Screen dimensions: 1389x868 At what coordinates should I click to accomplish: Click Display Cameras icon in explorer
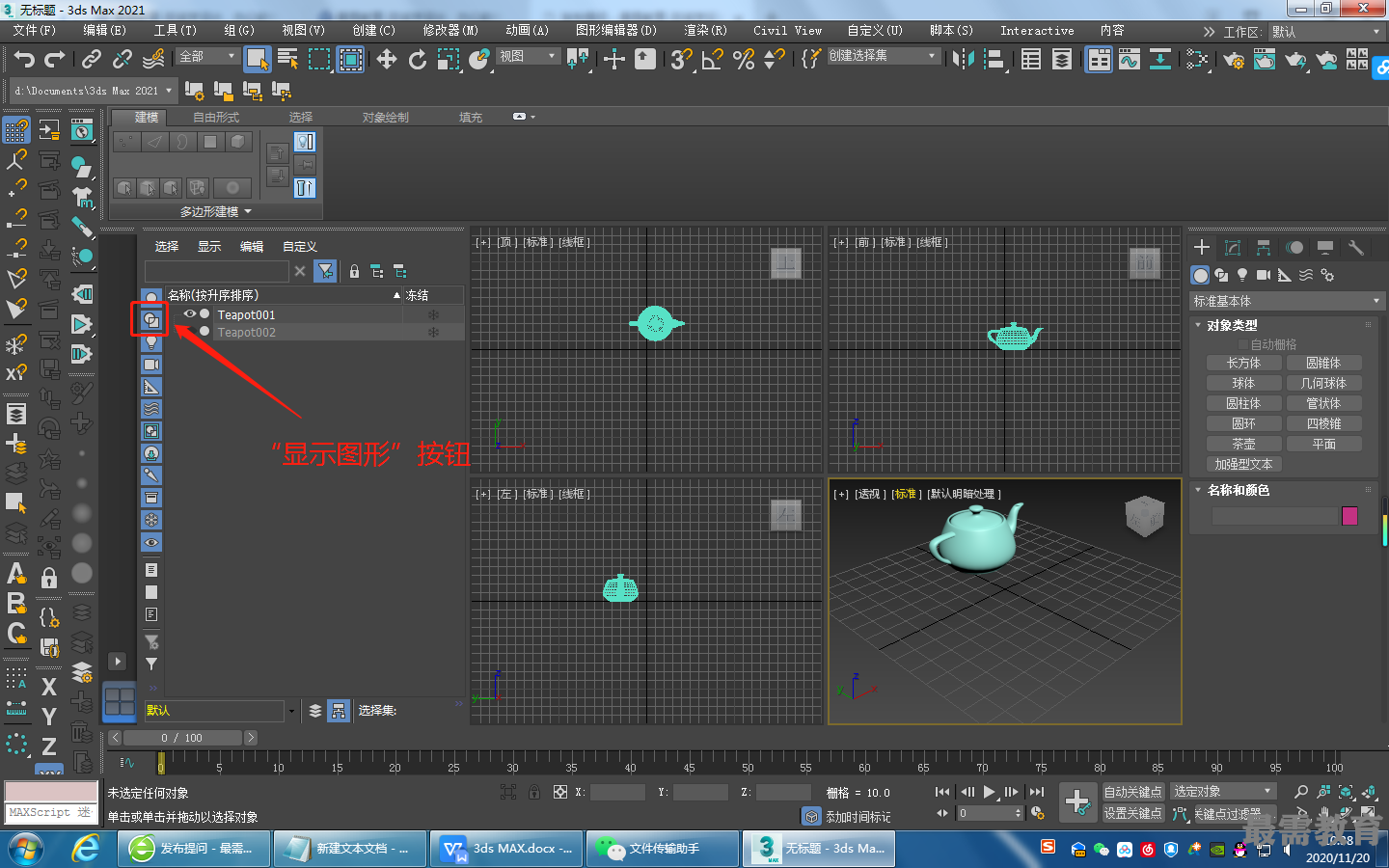point(151,365)
